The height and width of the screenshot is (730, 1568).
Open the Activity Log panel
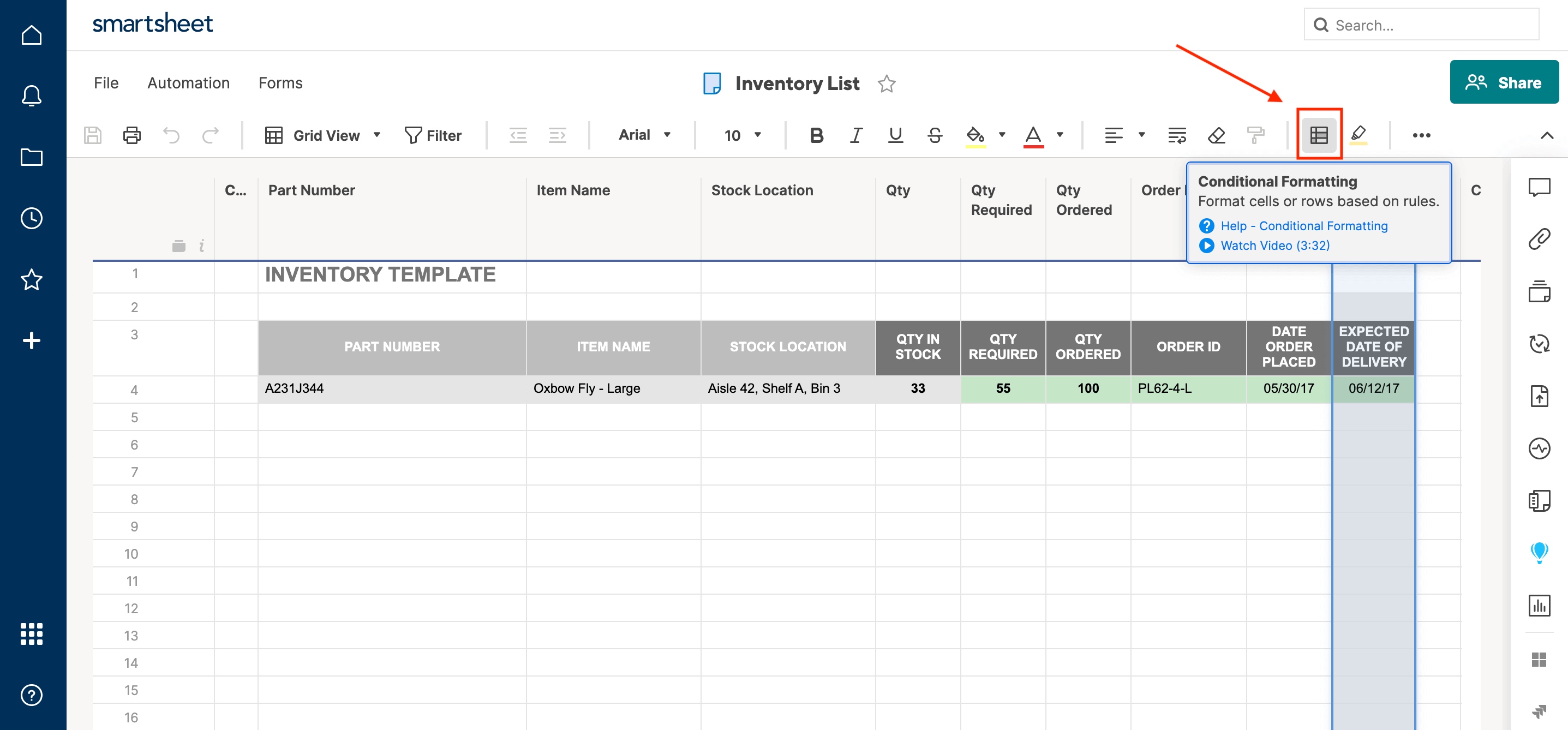pyautogui.click(x=1540, y=448)
